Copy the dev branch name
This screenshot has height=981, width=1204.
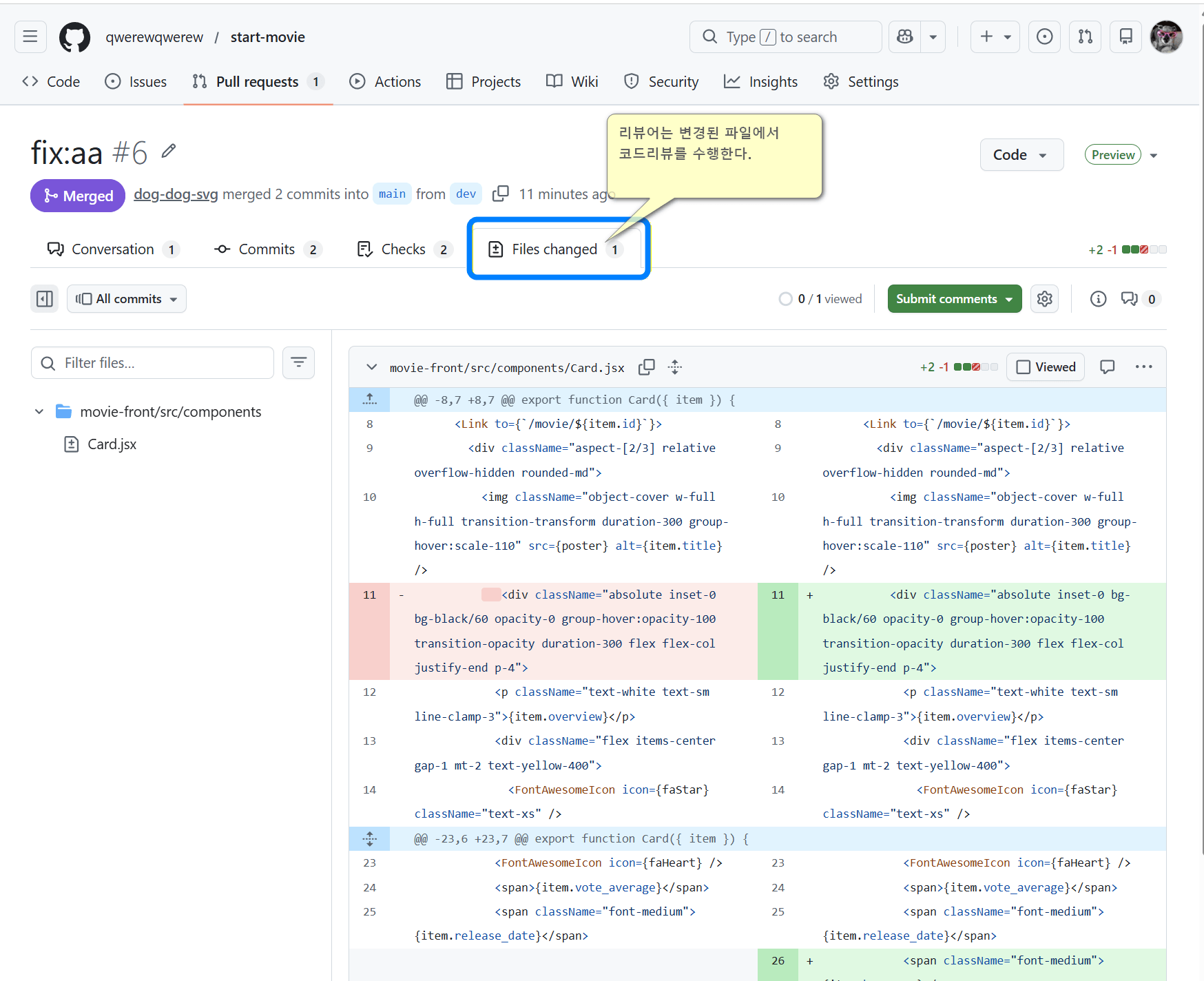click(x=501, y=194)
